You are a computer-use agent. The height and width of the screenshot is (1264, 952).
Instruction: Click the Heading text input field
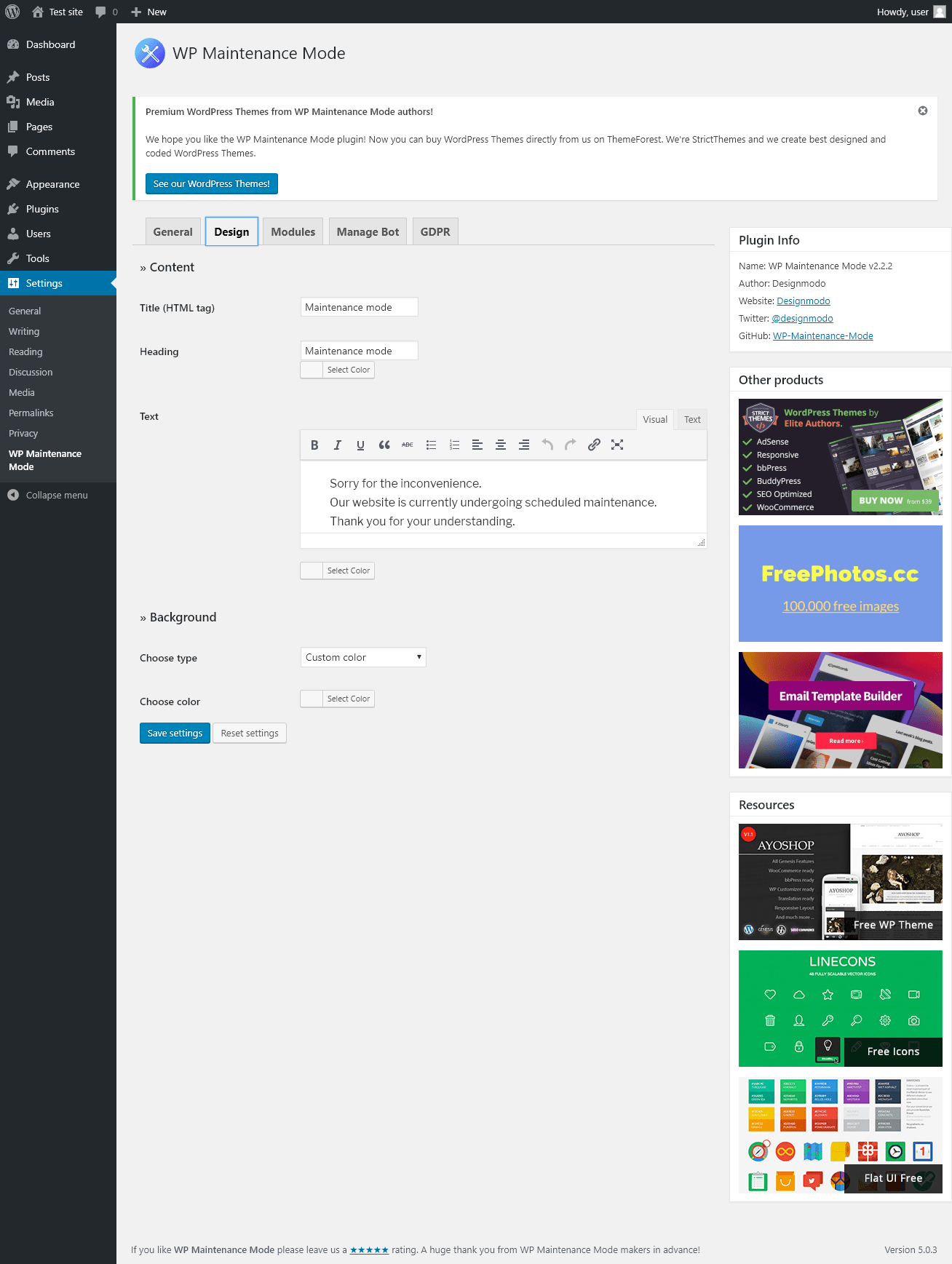coord(360,351)
